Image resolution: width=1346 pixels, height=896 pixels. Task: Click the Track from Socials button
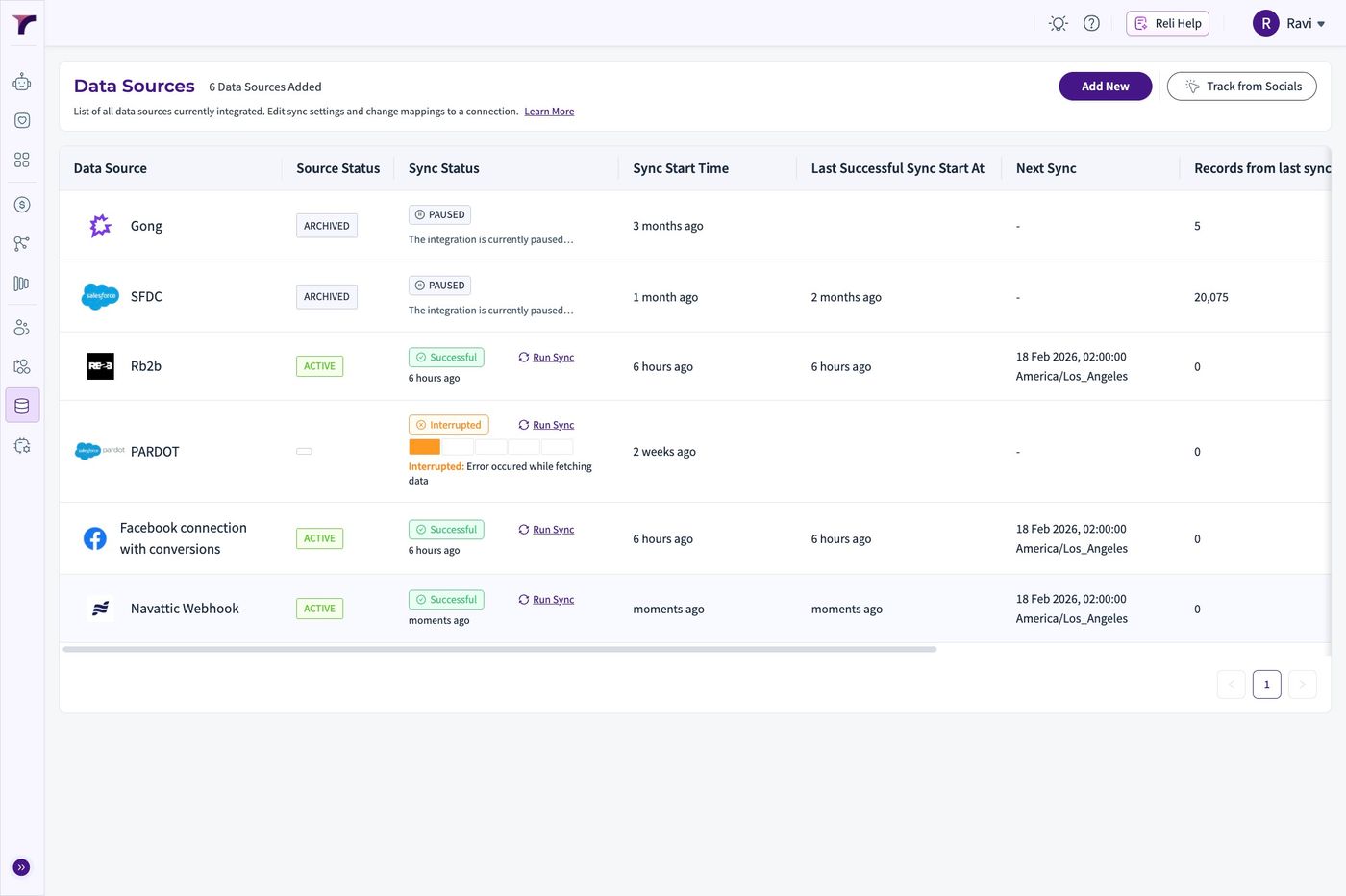point(1241,86)
